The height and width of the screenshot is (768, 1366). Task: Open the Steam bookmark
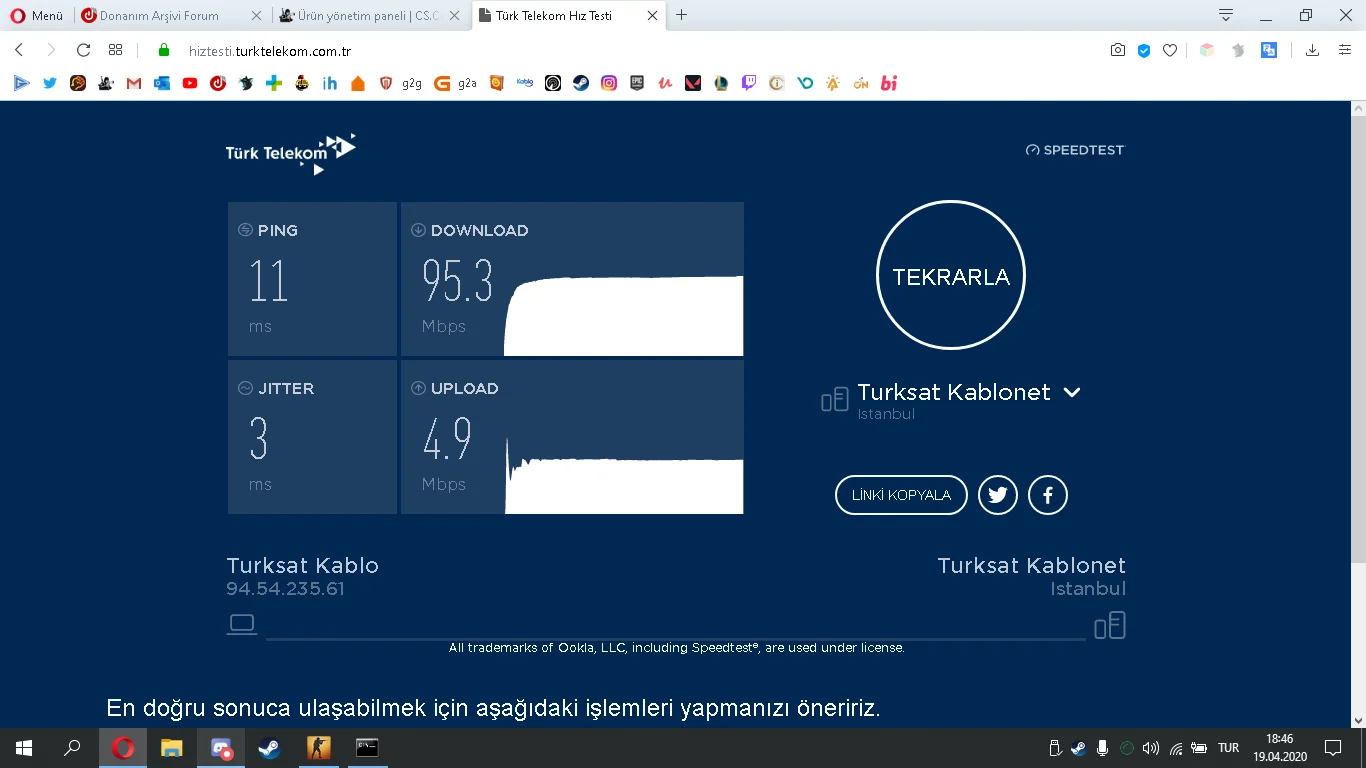(580, 83)
